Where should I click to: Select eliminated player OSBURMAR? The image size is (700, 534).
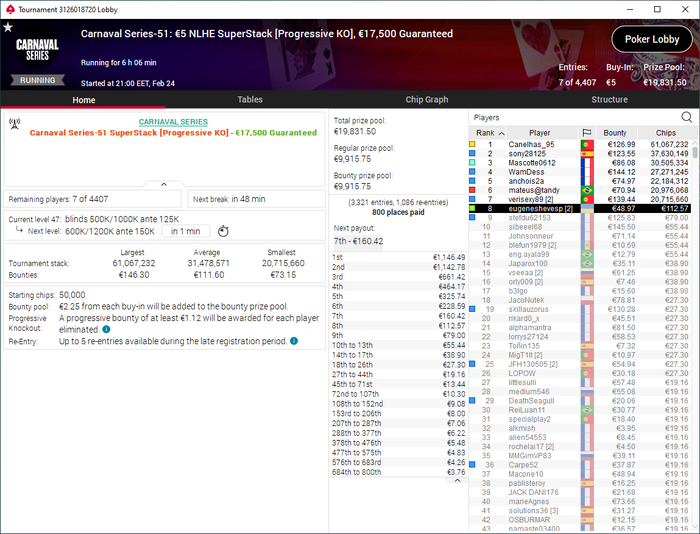[x=580, y=520]
